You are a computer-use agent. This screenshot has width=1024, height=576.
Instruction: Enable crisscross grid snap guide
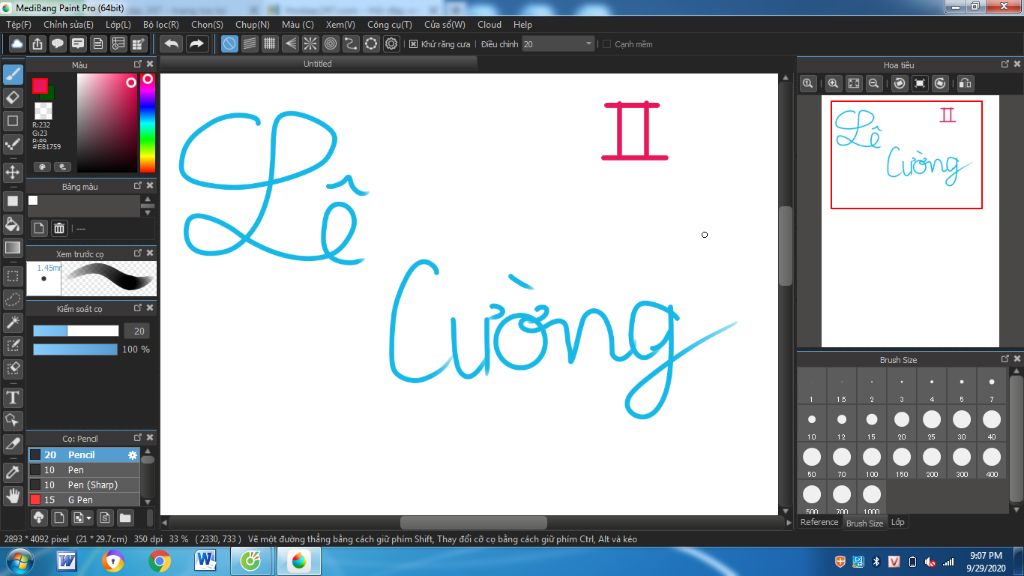(270, 44)
